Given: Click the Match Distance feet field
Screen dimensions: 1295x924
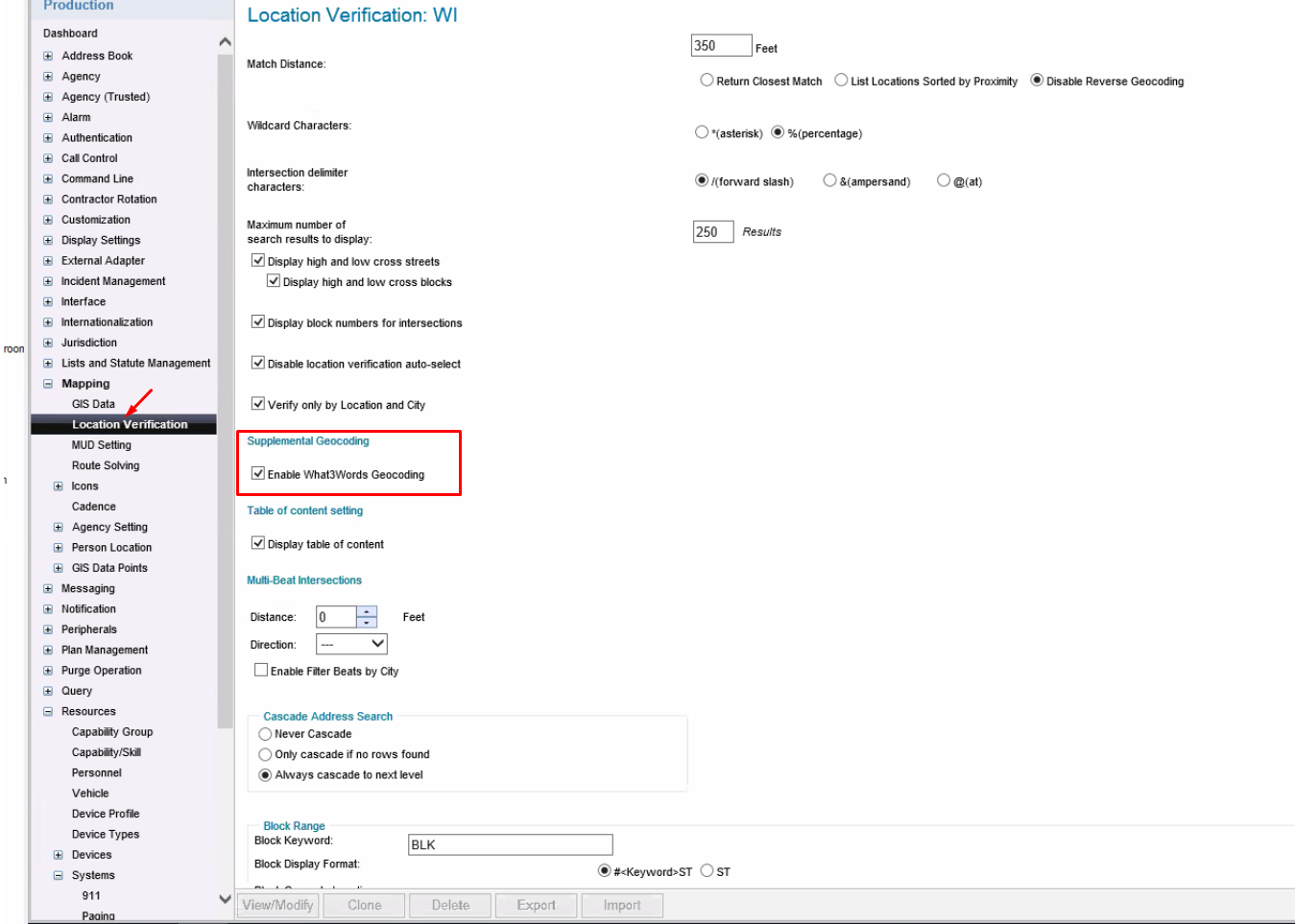Looking at the screenshot, I should (x=721, y=45).
